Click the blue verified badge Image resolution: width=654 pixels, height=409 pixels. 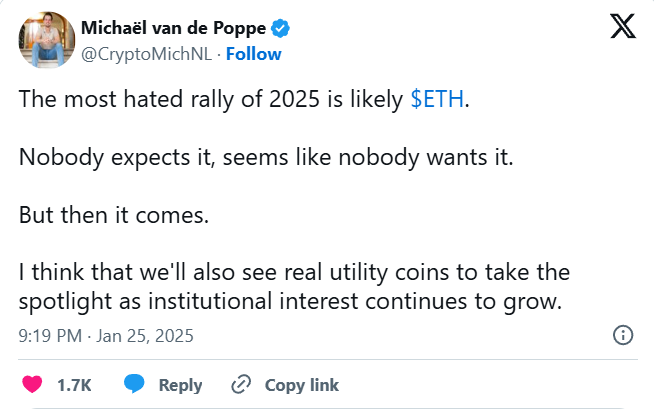coord(280,28)
